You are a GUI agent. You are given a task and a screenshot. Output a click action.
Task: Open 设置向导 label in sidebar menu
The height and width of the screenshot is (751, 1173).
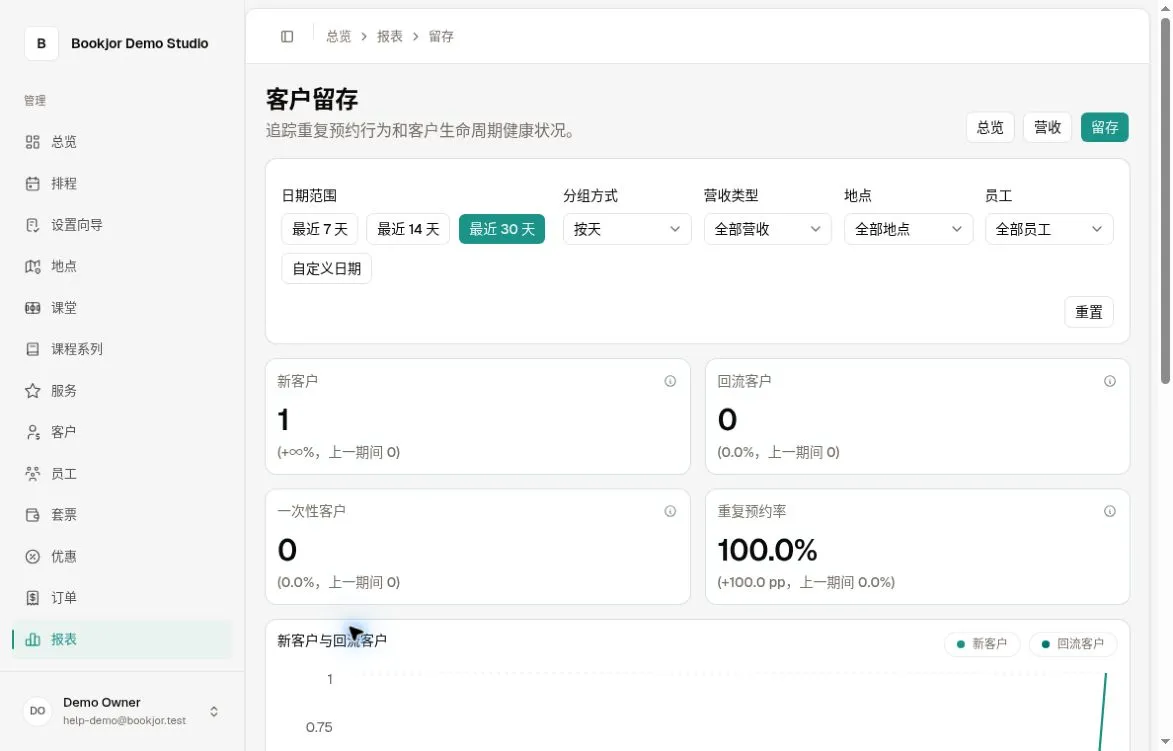click(x=77, y=225)
